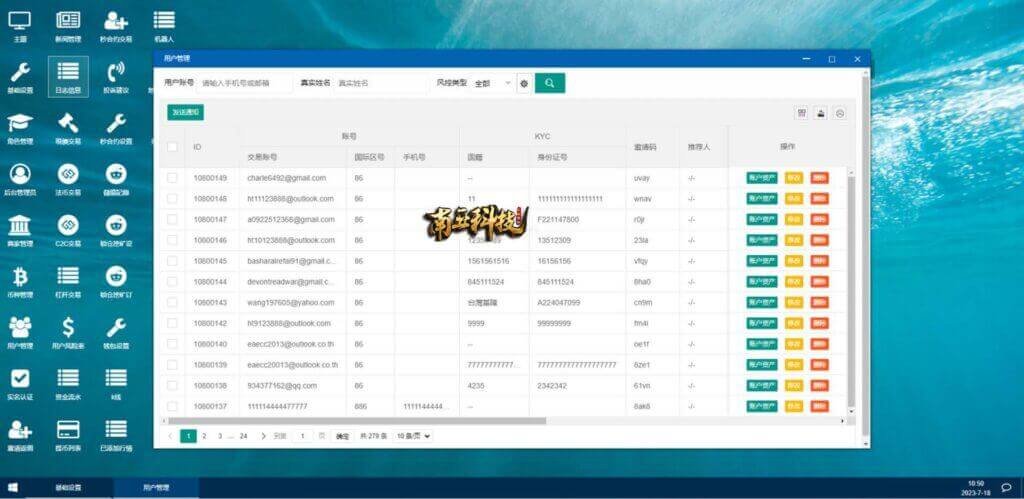This screenshot has width=1024, height=499.
Task: Check the row checkbox for ID 10800149
Action: (x=172, y=178)
